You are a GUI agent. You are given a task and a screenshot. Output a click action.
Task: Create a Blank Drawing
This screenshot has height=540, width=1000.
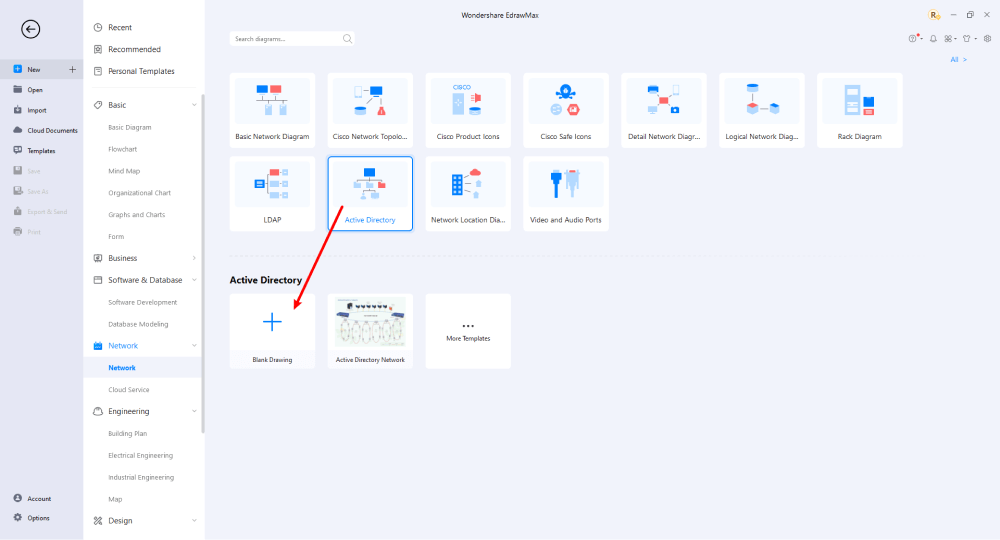(272, 331)
